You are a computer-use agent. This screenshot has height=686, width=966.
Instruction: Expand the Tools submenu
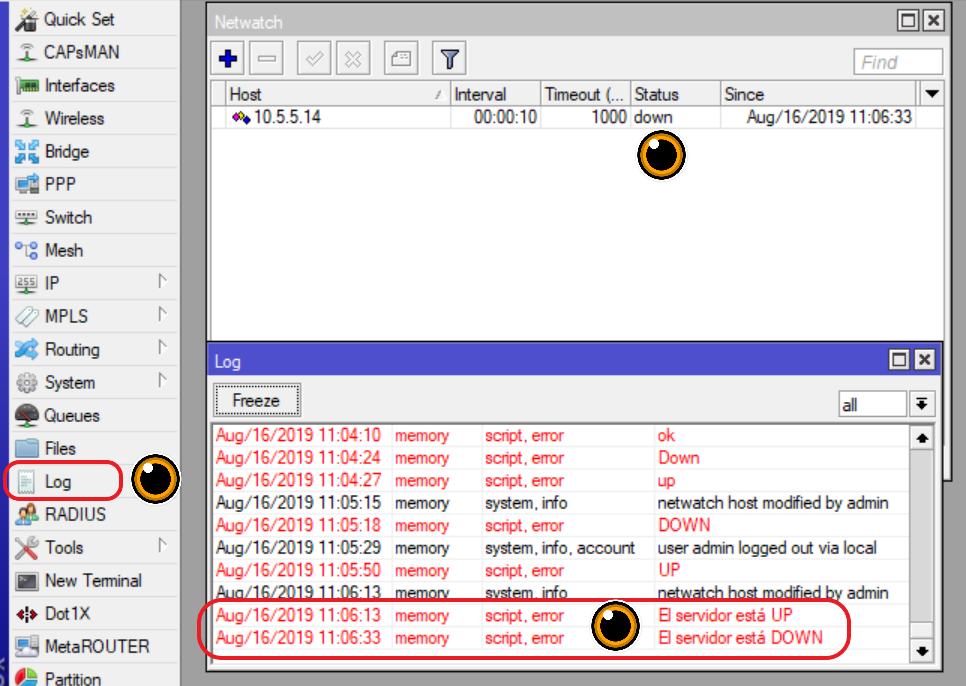pyautogui.click(x=162, y=546)
